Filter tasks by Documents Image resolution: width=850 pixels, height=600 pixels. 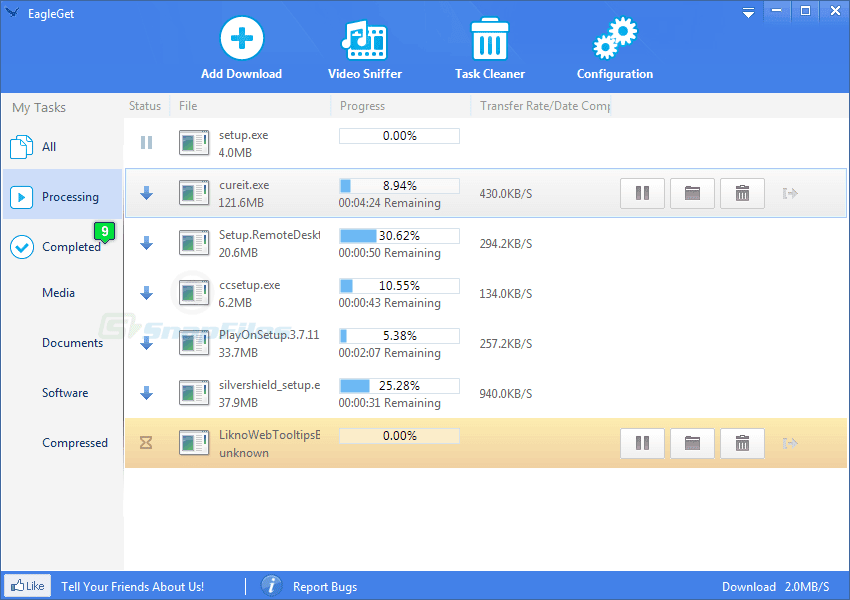(73, 343)
